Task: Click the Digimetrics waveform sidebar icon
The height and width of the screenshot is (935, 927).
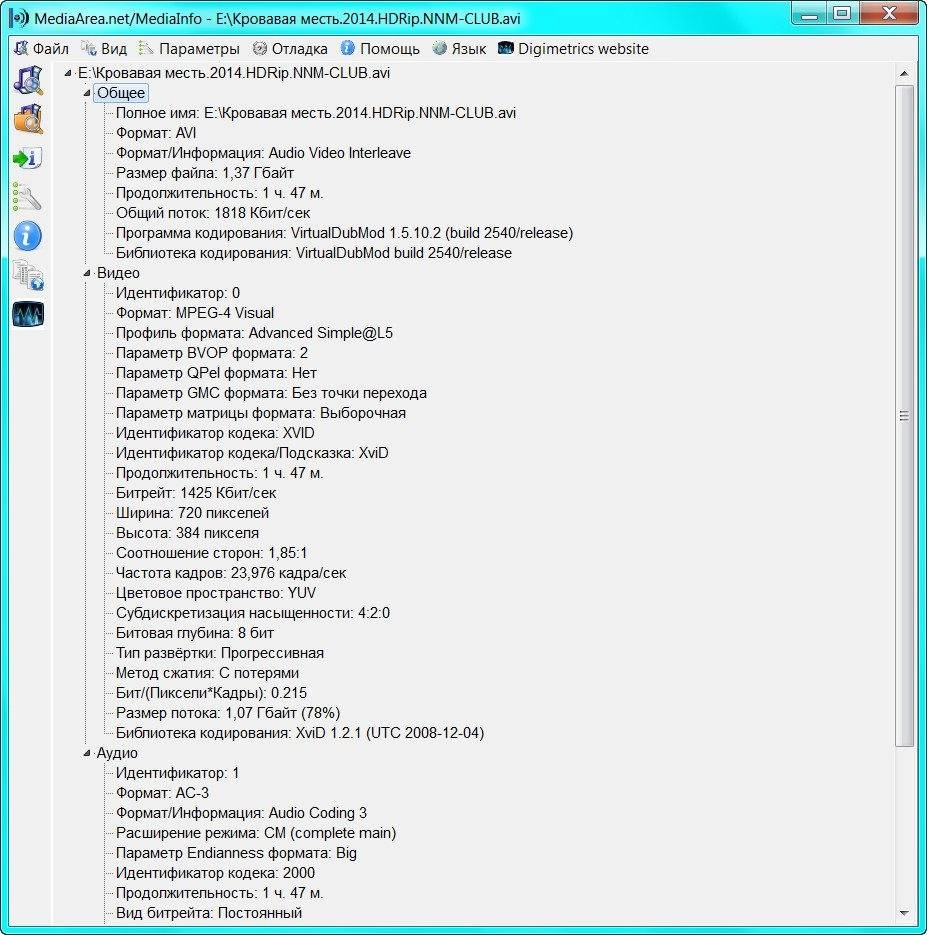Action: click(28, 314)
